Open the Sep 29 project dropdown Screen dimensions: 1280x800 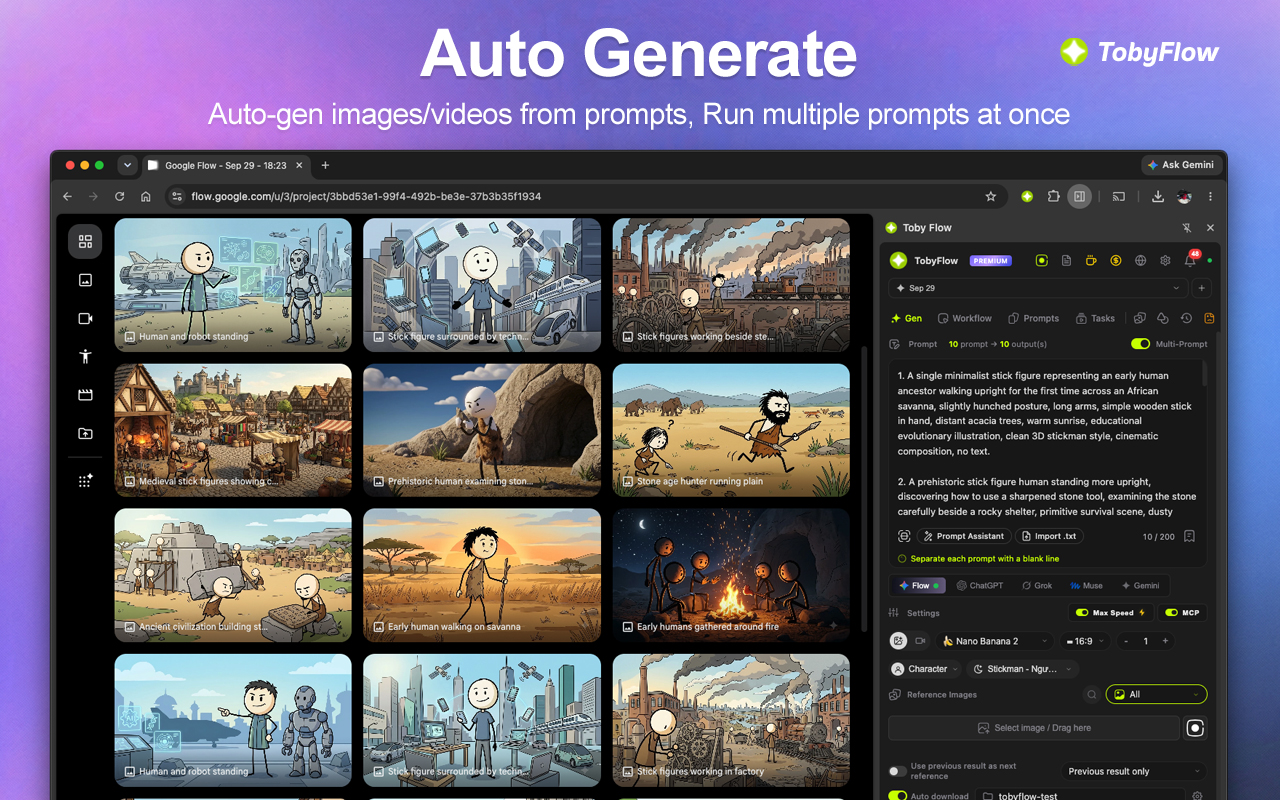click(1036, 288)
